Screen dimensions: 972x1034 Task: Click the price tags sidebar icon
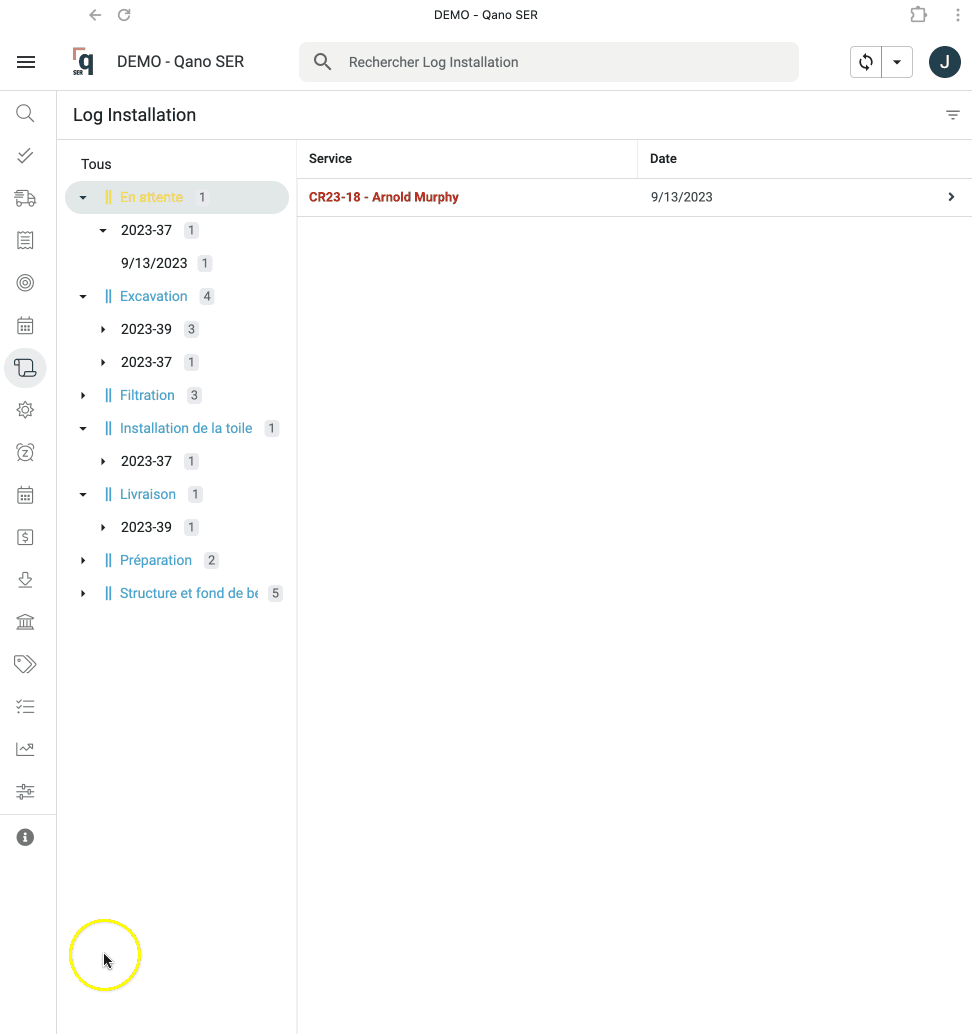point(25,664)
